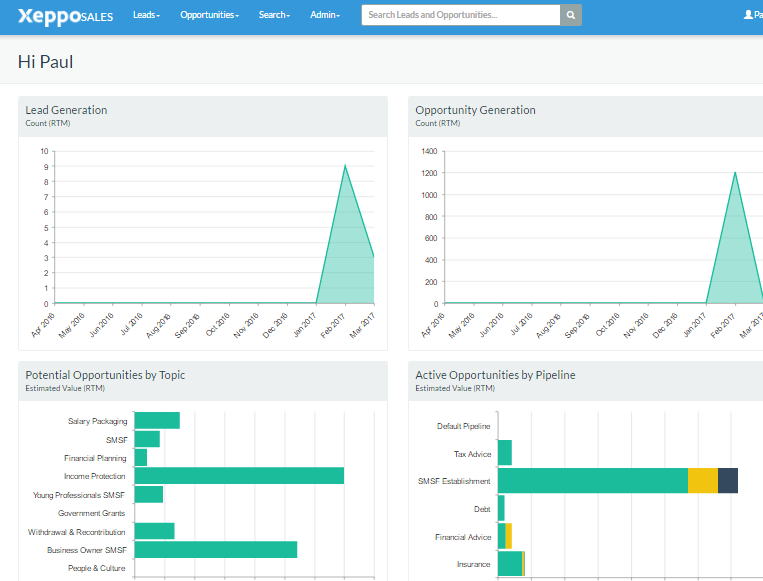Type in Search Leads and Opportunities field
This screenshot has width=763, height=581.
pos(460,15)
